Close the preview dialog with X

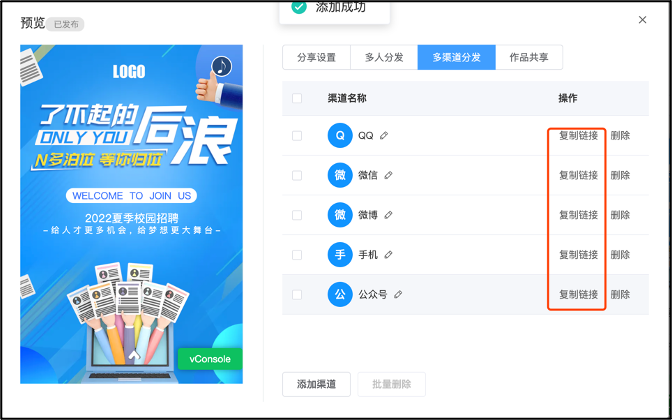click(x=642, y=20)
